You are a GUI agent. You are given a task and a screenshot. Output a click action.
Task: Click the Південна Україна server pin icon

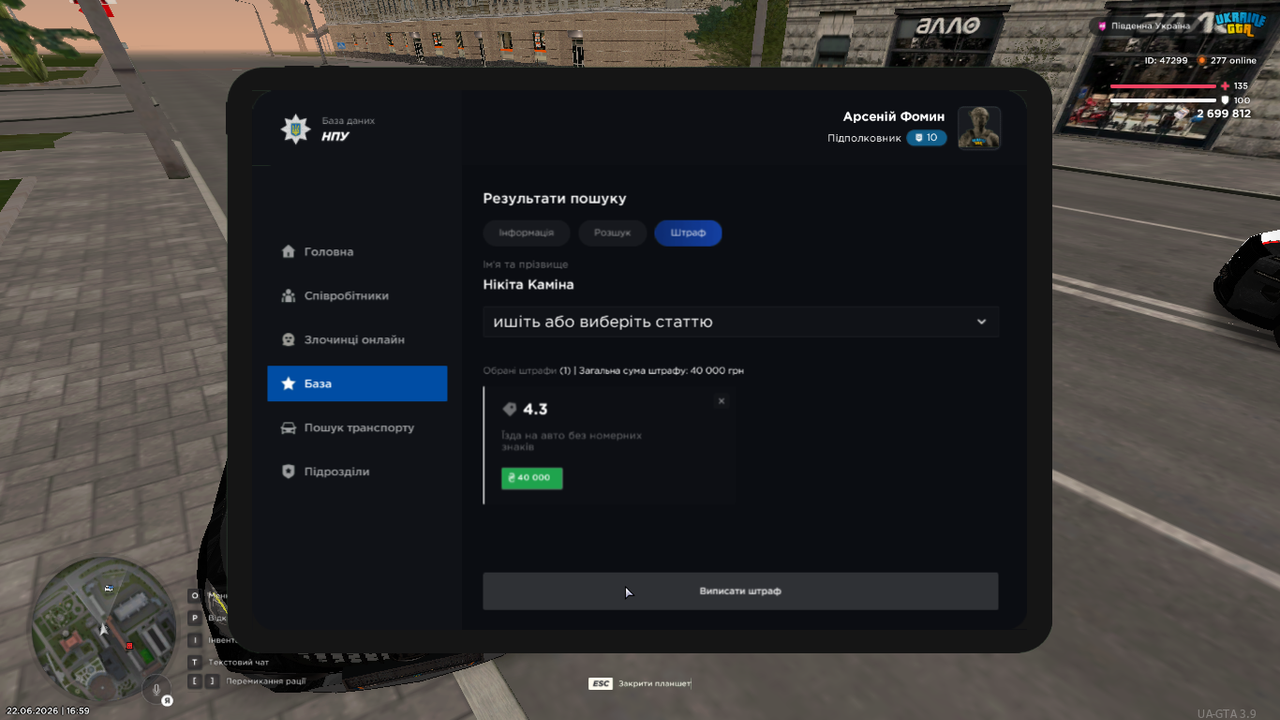tap(1103, 26)
